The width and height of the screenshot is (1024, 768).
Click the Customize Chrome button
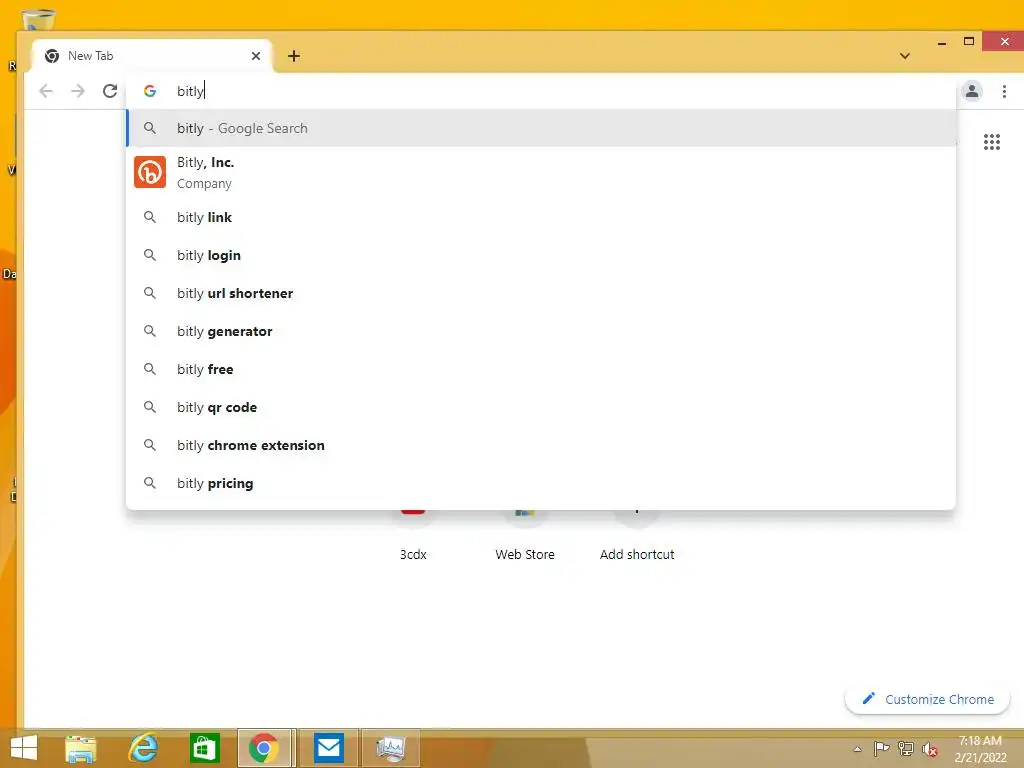927,699
